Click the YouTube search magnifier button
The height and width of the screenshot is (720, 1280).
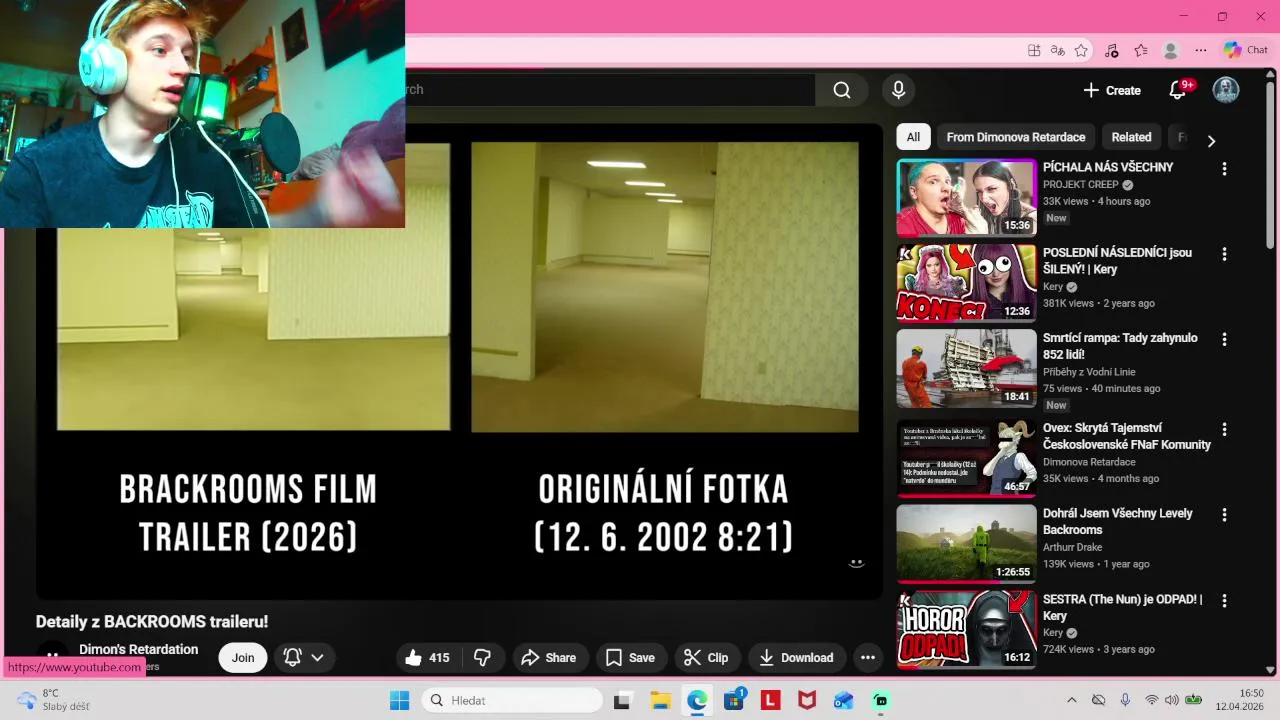pyautogui.click(x=842, y=90)
